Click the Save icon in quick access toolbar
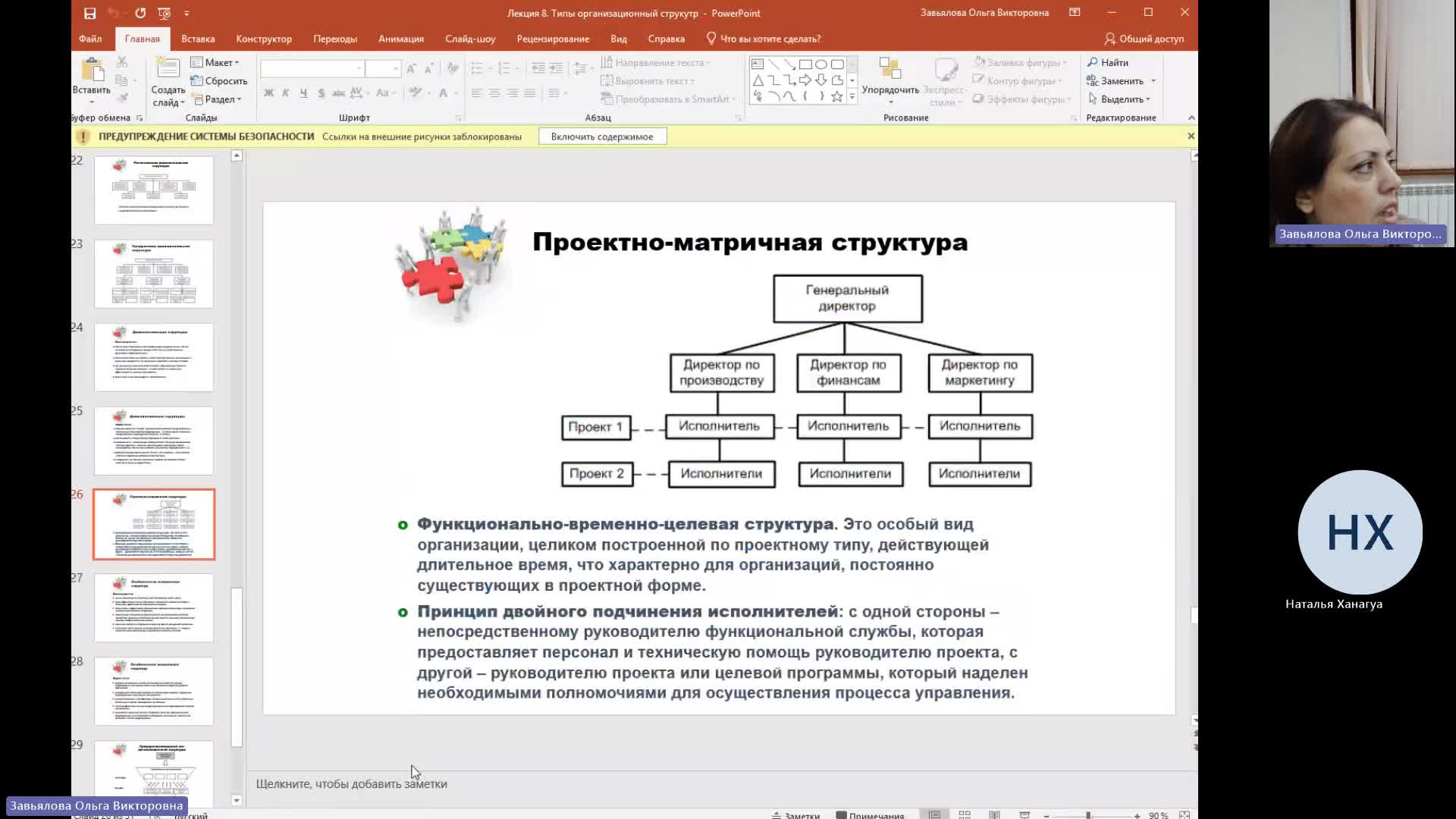The image size is (1456, 819). click(89, 13)
